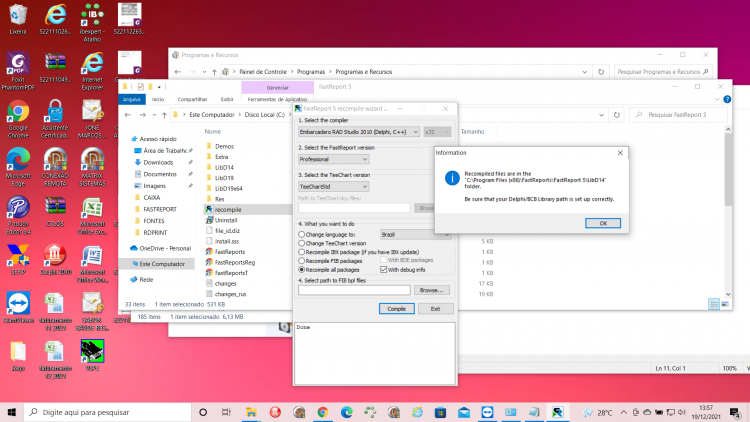Open Chrome from the taskbar
The image size is (750, 422).
[322, 412]
